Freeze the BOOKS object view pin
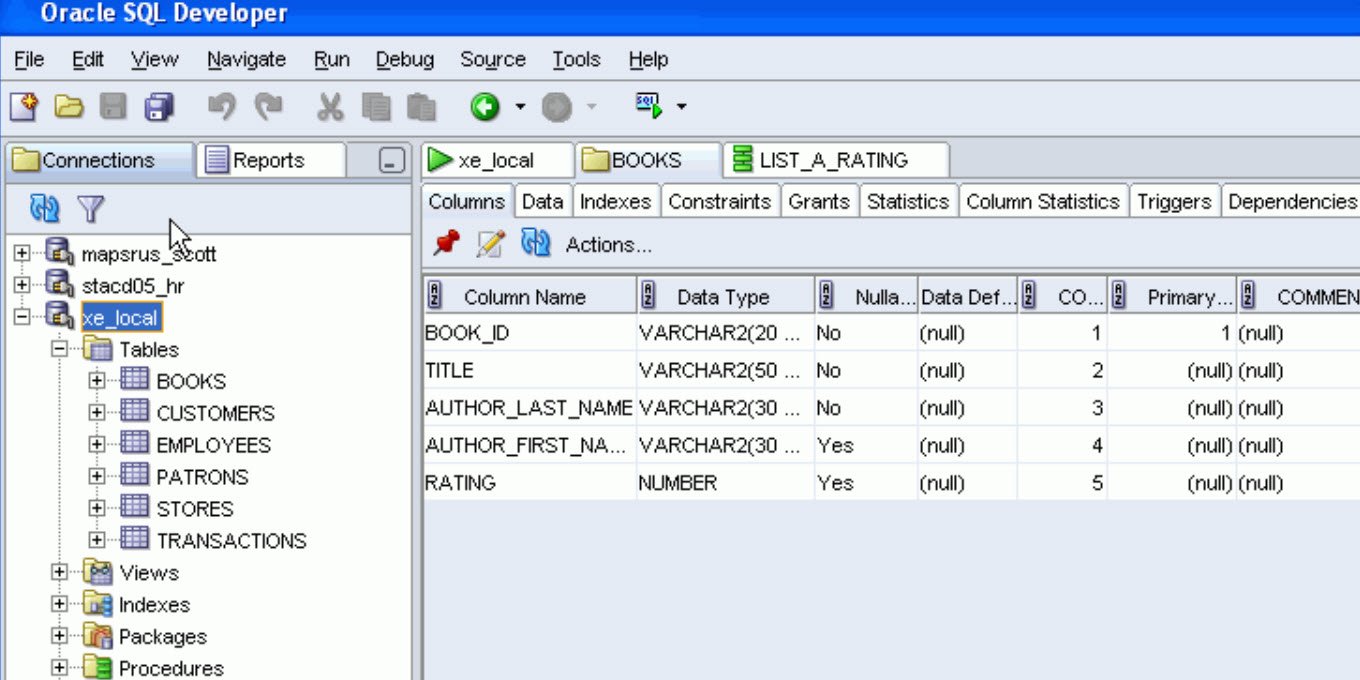This screenshot has width=1360, height=680. 444,243
